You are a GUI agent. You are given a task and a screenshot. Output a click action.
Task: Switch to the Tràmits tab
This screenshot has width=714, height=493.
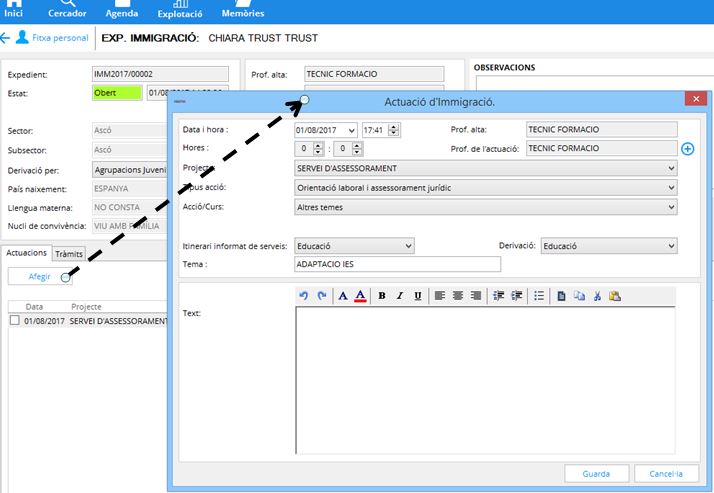tap(68, 254)
